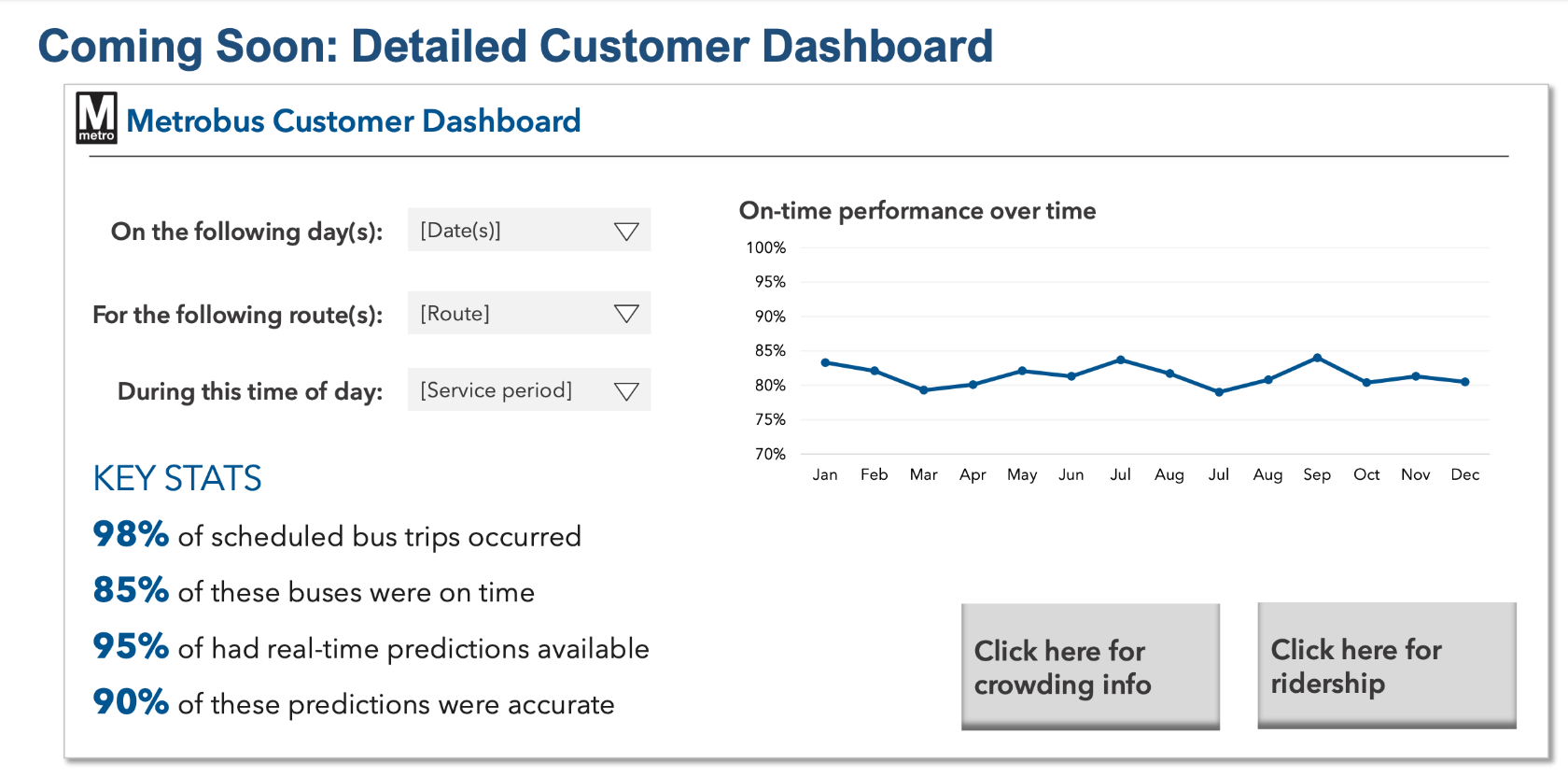The image size is (1568, 776).
Task: Select the Jan data point on chart
Action: click(x=825, y=362)
